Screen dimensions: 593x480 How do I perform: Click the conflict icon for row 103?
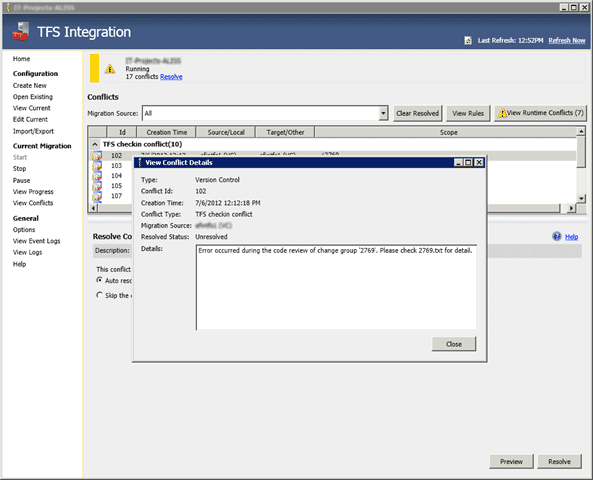(x=97, y=166)
